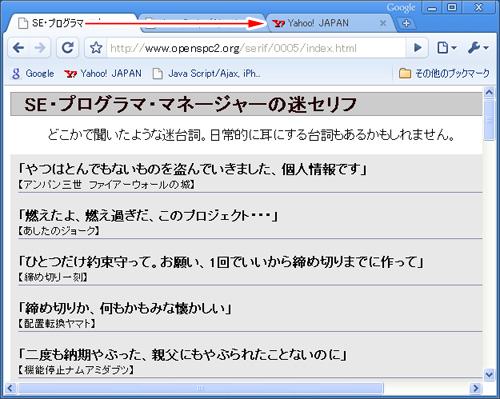The height and width of the screenshot is (399, 500).
Task: Click the quote ひとつだけ約束守って
Action: pos(89,262)
